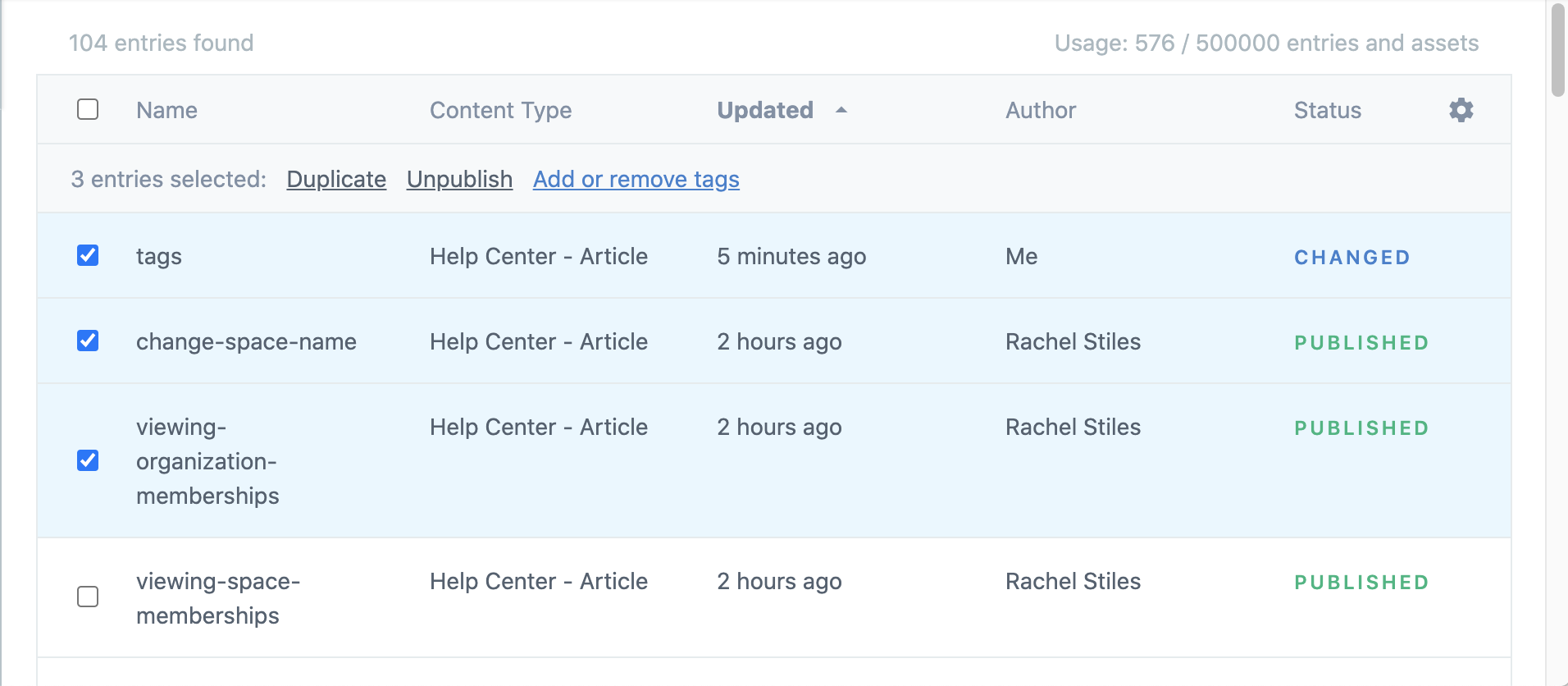
Task: Sort entries by Updated column
Action: pyautogui.click(x=764, y=110)
